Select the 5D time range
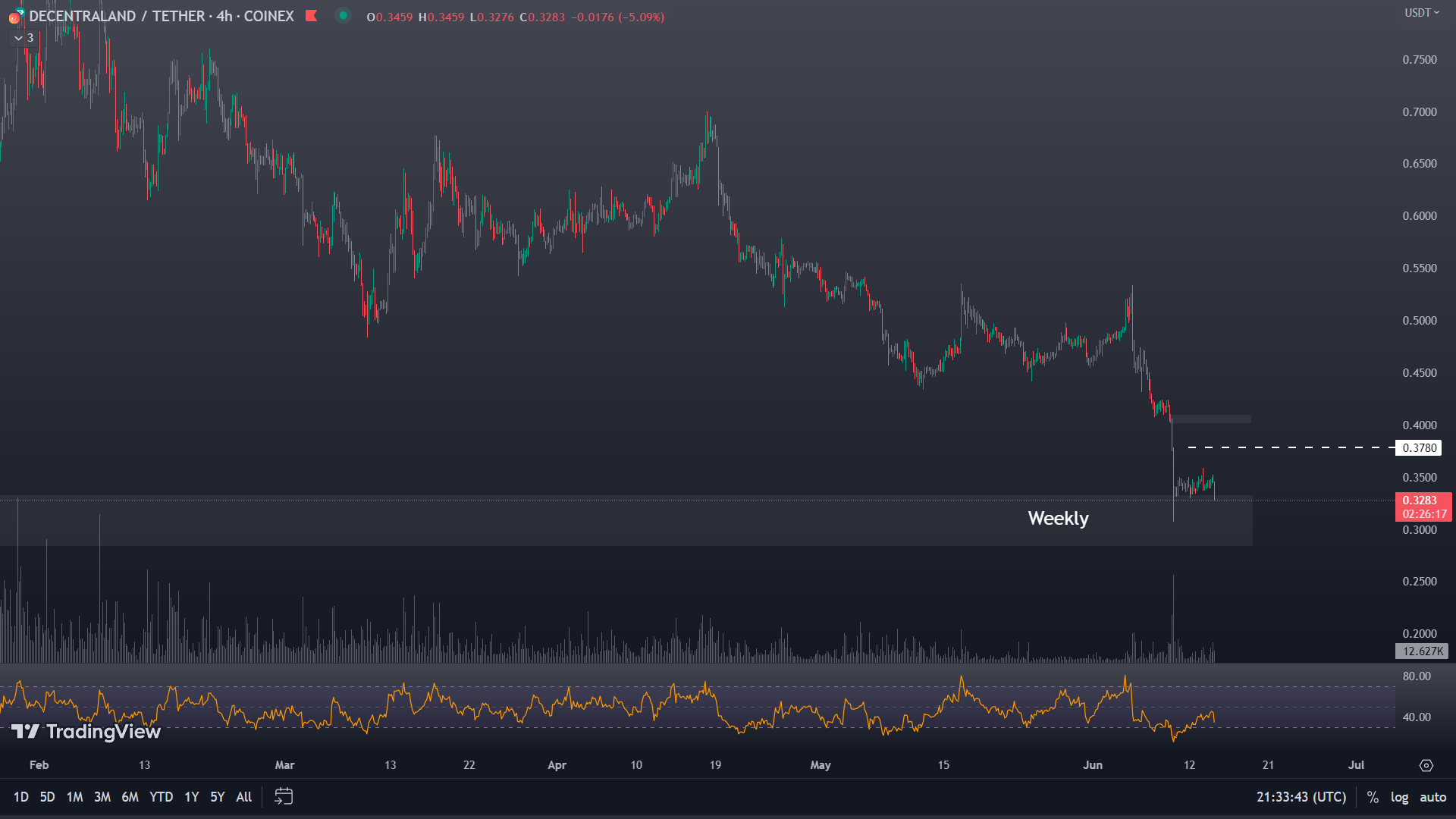The image size is (1456, 819). (48, 797)
